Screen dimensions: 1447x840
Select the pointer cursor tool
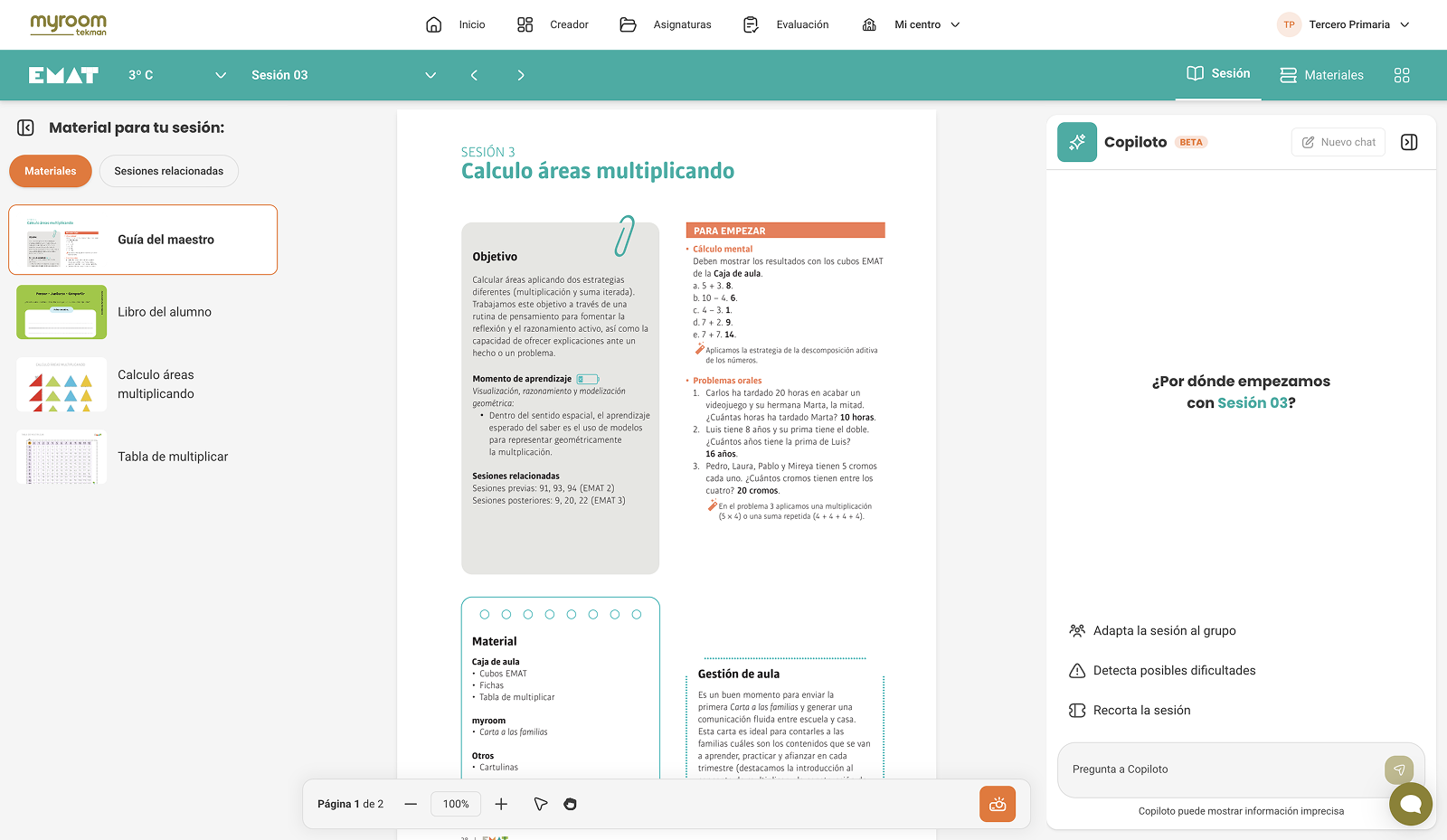tap(541, 804)
